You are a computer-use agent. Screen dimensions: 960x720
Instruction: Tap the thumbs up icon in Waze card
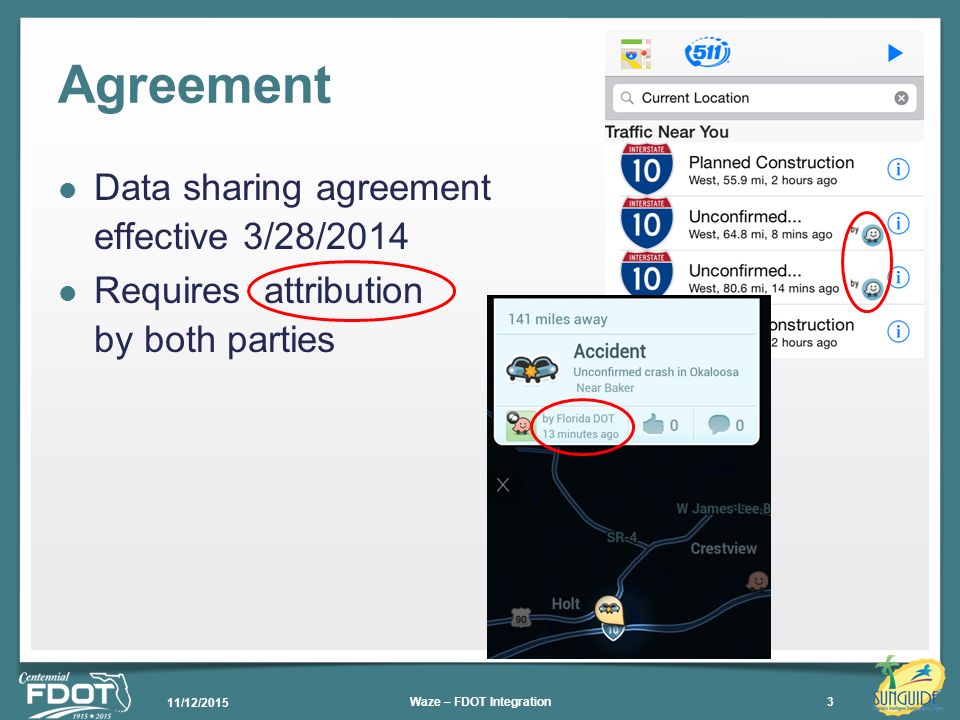coord(653,424)
